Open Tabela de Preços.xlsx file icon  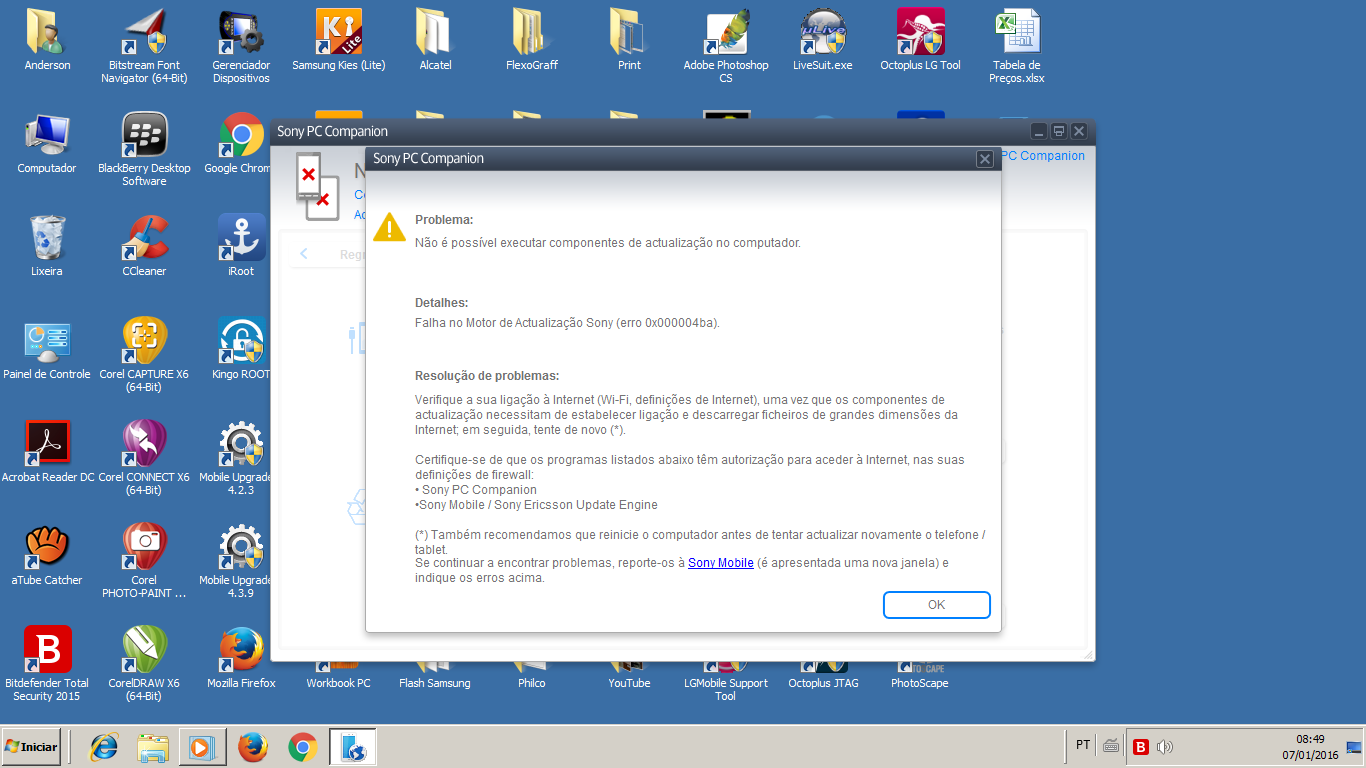pyautogui.click(x=1017, y=47)
